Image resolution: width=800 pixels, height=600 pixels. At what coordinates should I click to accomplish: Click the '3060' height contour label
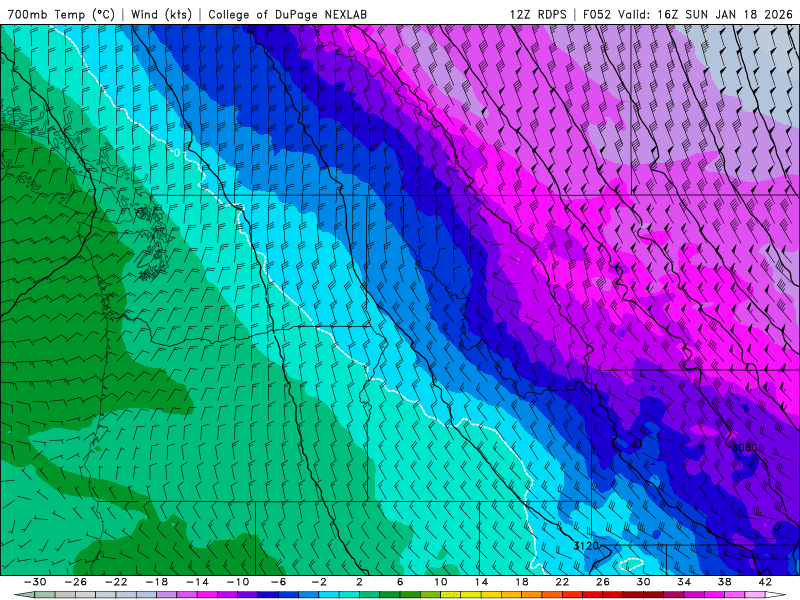point(745,447)
